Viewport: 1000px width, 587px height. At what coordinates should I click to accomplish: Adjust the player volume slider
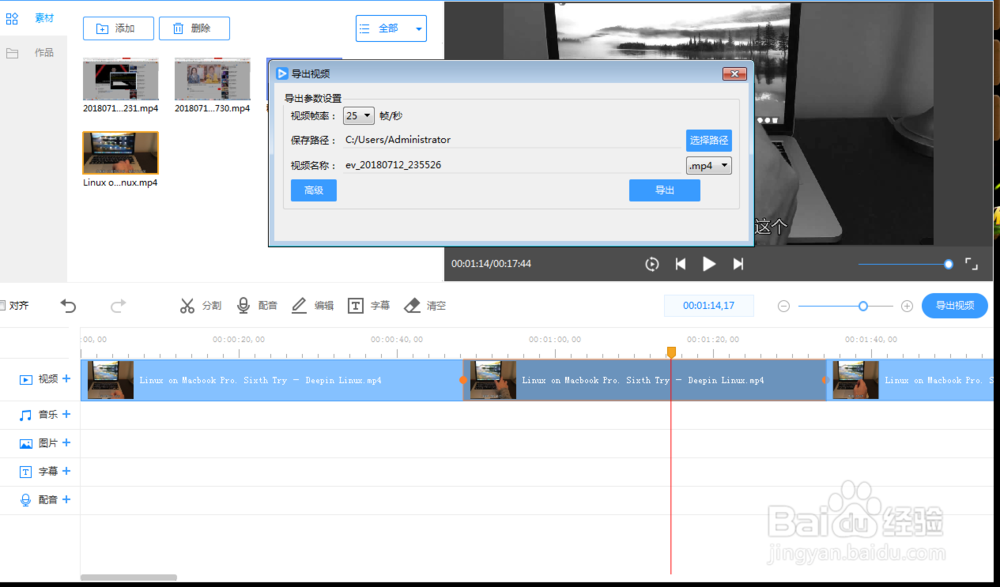click(x=906, y=264)
